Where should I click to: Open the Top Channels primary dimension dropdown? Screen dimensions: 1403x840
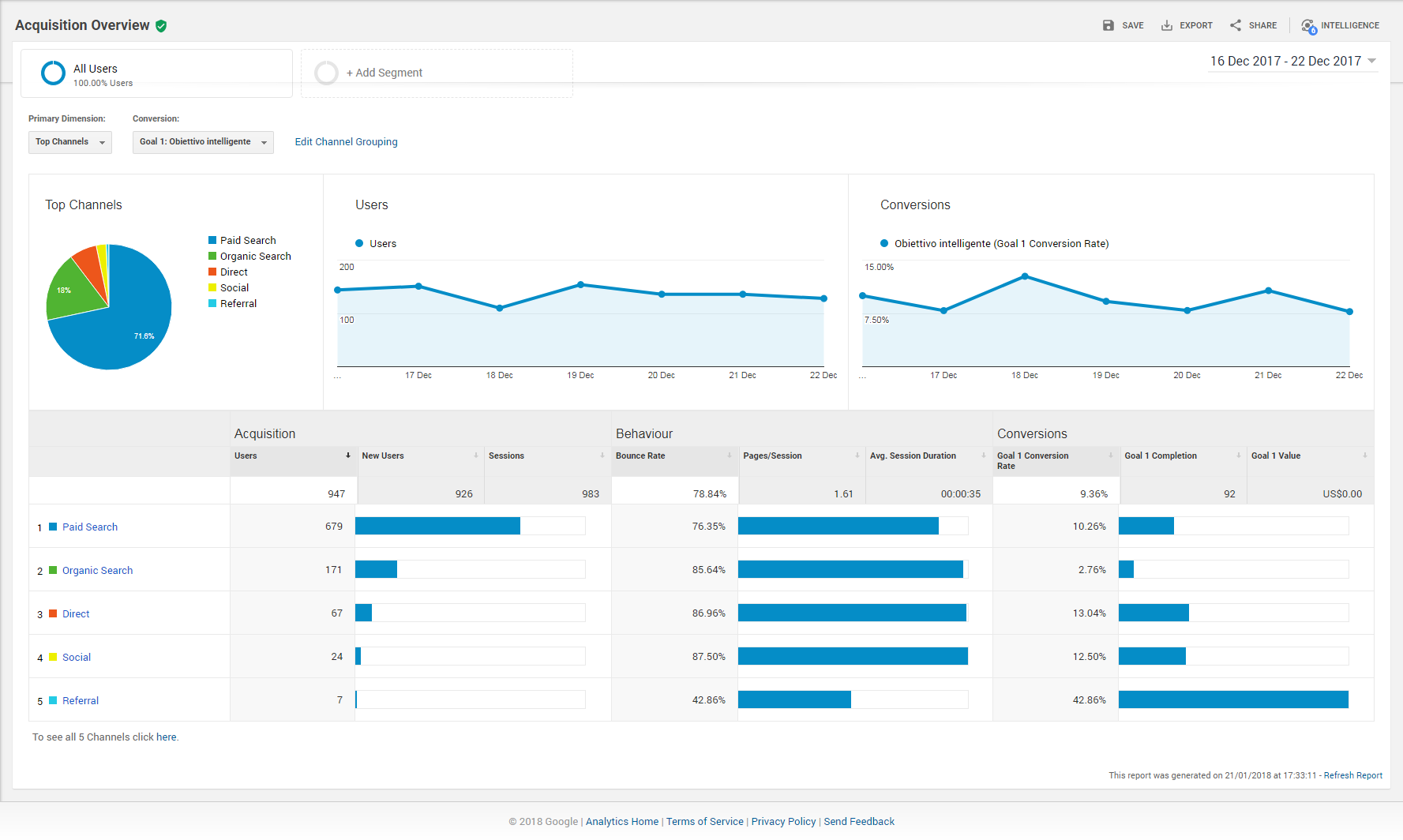point(70,142)
